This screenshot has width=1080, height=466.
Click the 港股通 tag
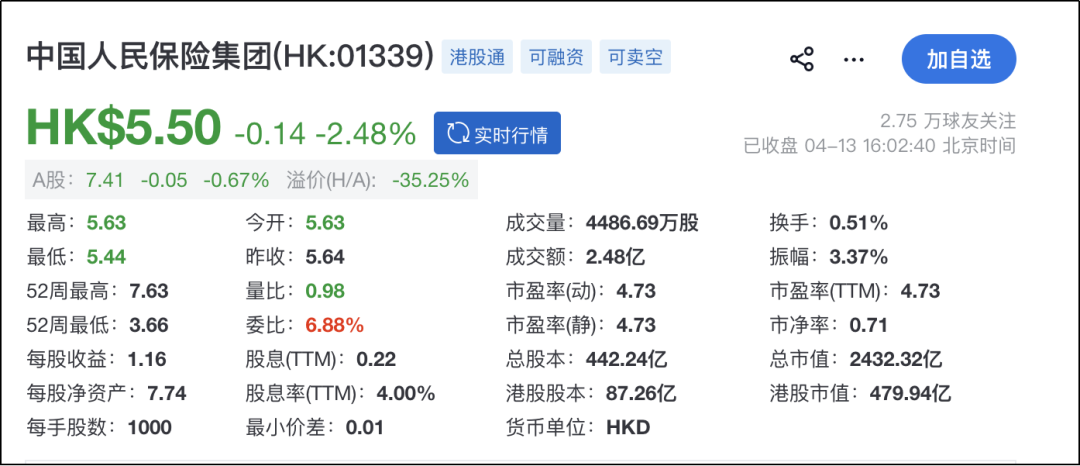coord(477,57)
